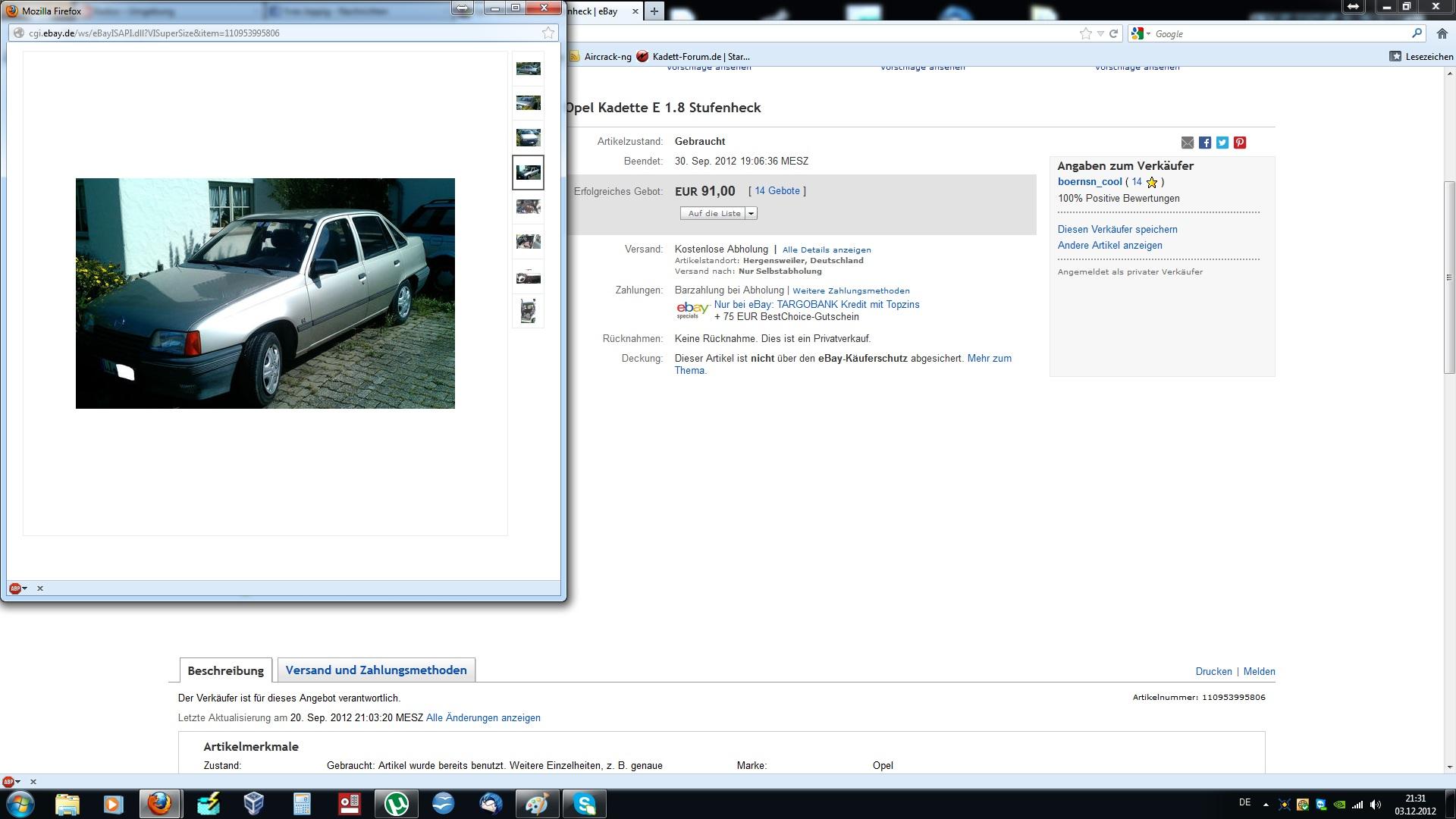Click 'Auf die Liste' button
Viewport: 1456px width, 819px height.
[x=714, y=214]
